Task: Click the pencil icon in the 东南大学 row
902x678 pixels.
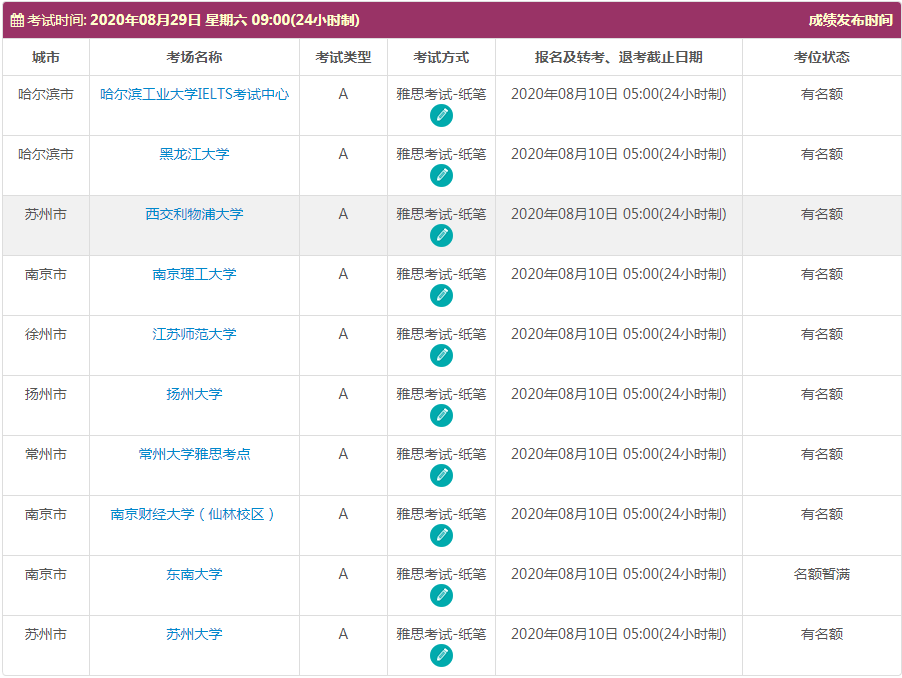Action: coord(441,596)
